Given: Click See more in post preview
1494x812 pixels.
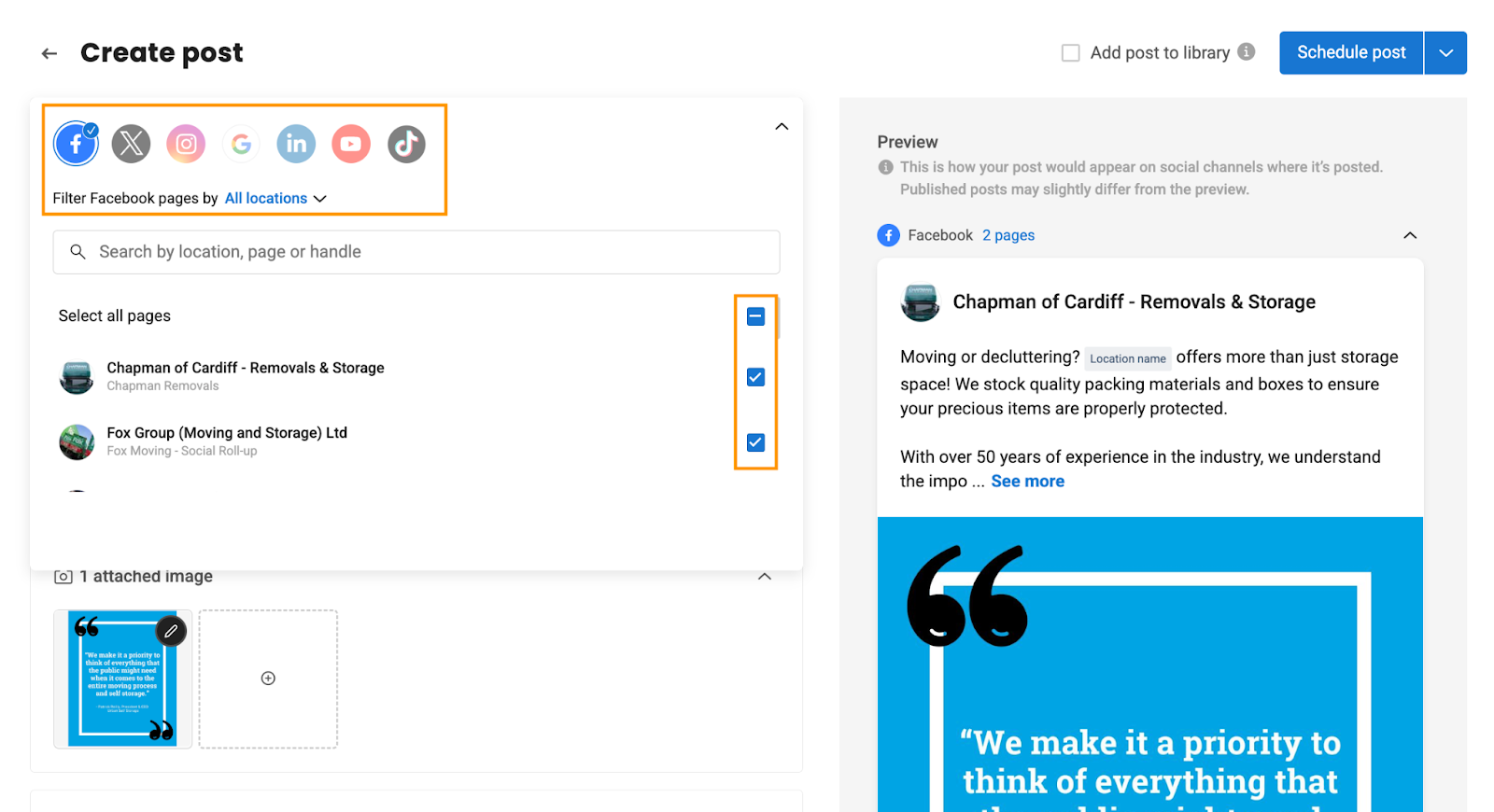Looking at the screenshot, I should [1027, 482].
